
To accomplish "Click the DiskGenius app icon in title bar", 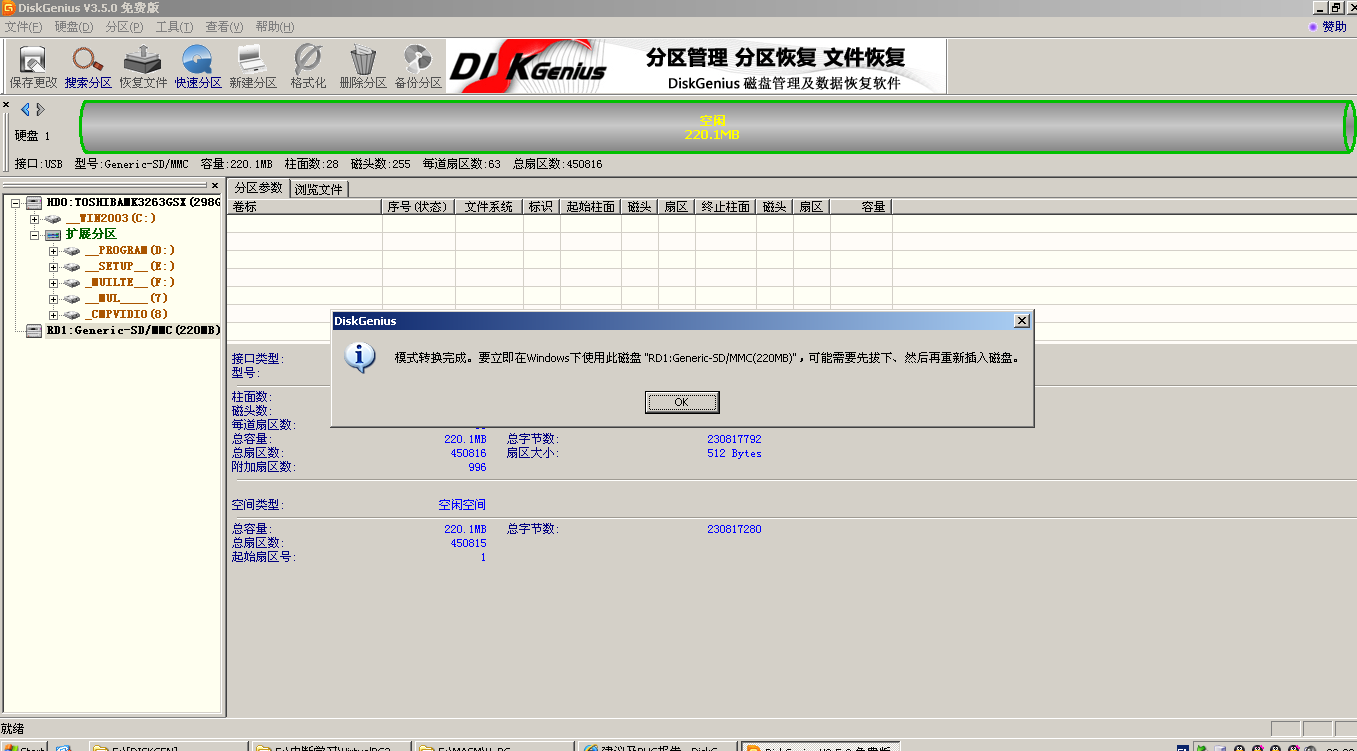I will point(9,8).
